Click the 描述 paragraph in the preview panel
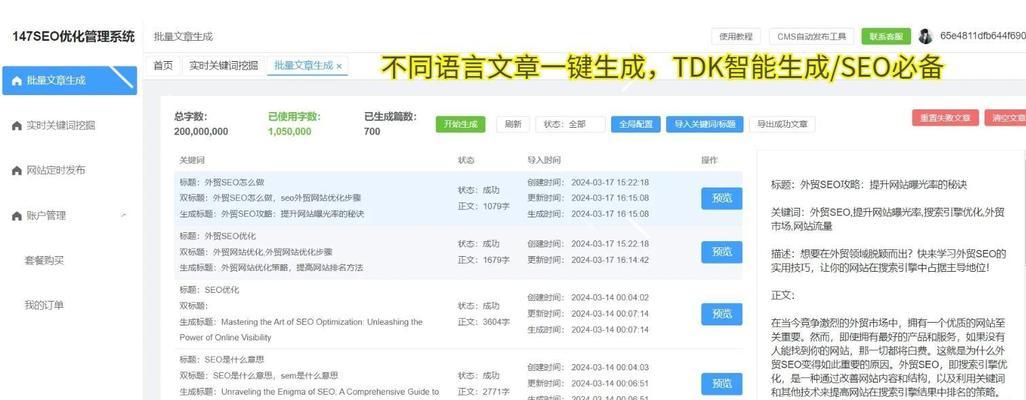1026x400 pixels. (889, 261)
